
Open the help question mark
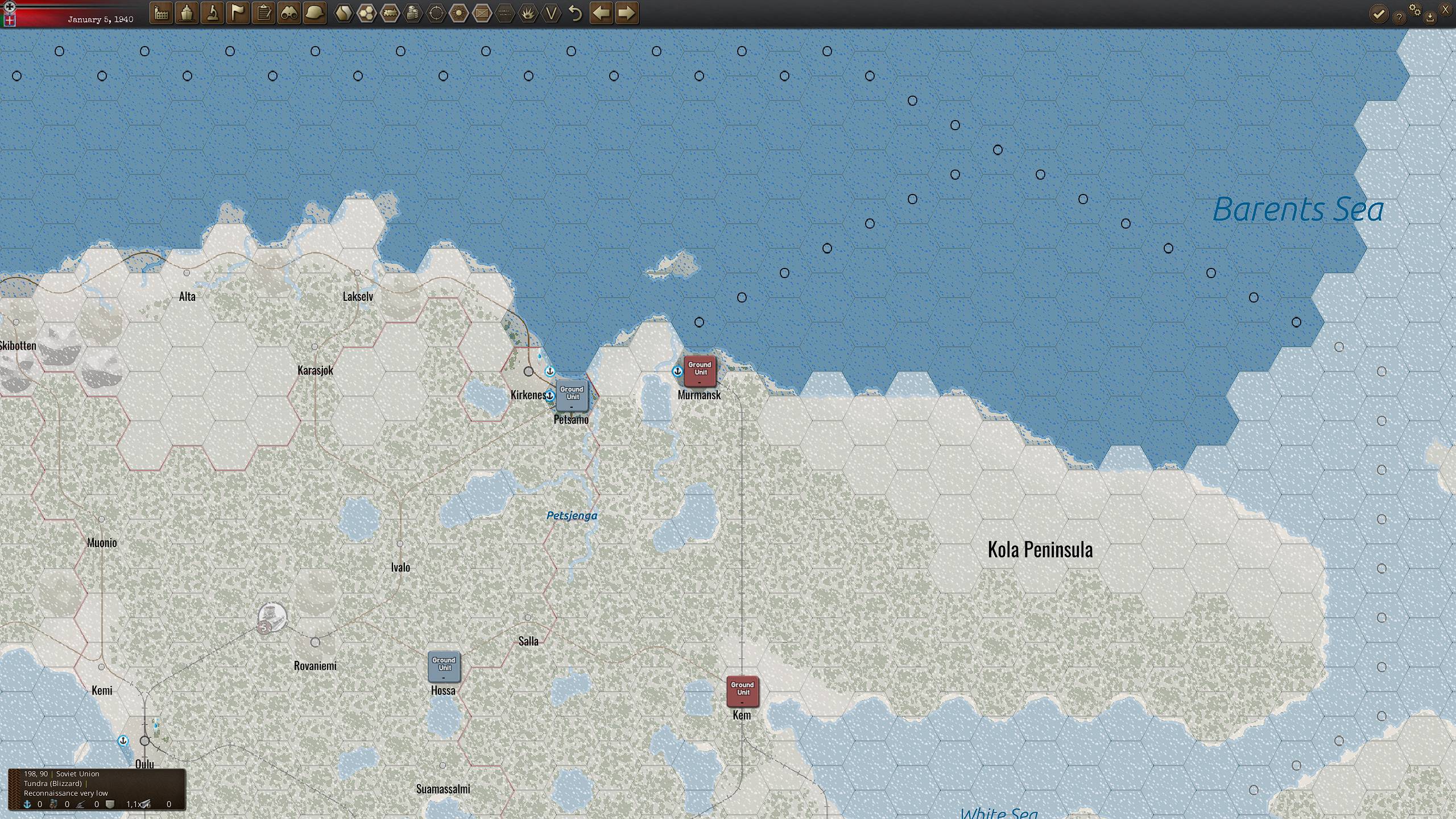[x=1399, y=18]
